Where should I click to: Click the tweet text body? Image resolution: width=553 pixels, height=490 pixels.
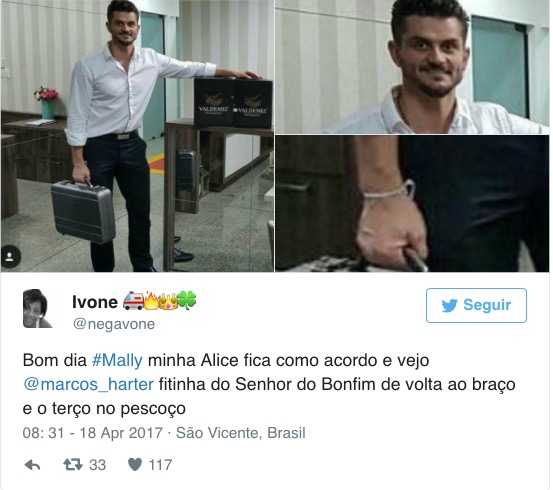pyautogui.click(x=269, y=385)
